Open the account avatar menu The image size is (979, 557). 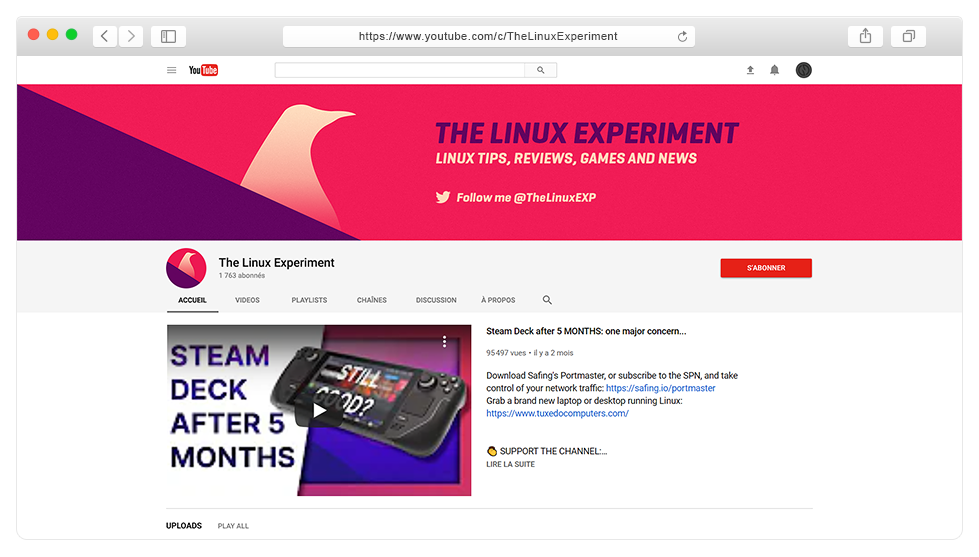[804, 70]
